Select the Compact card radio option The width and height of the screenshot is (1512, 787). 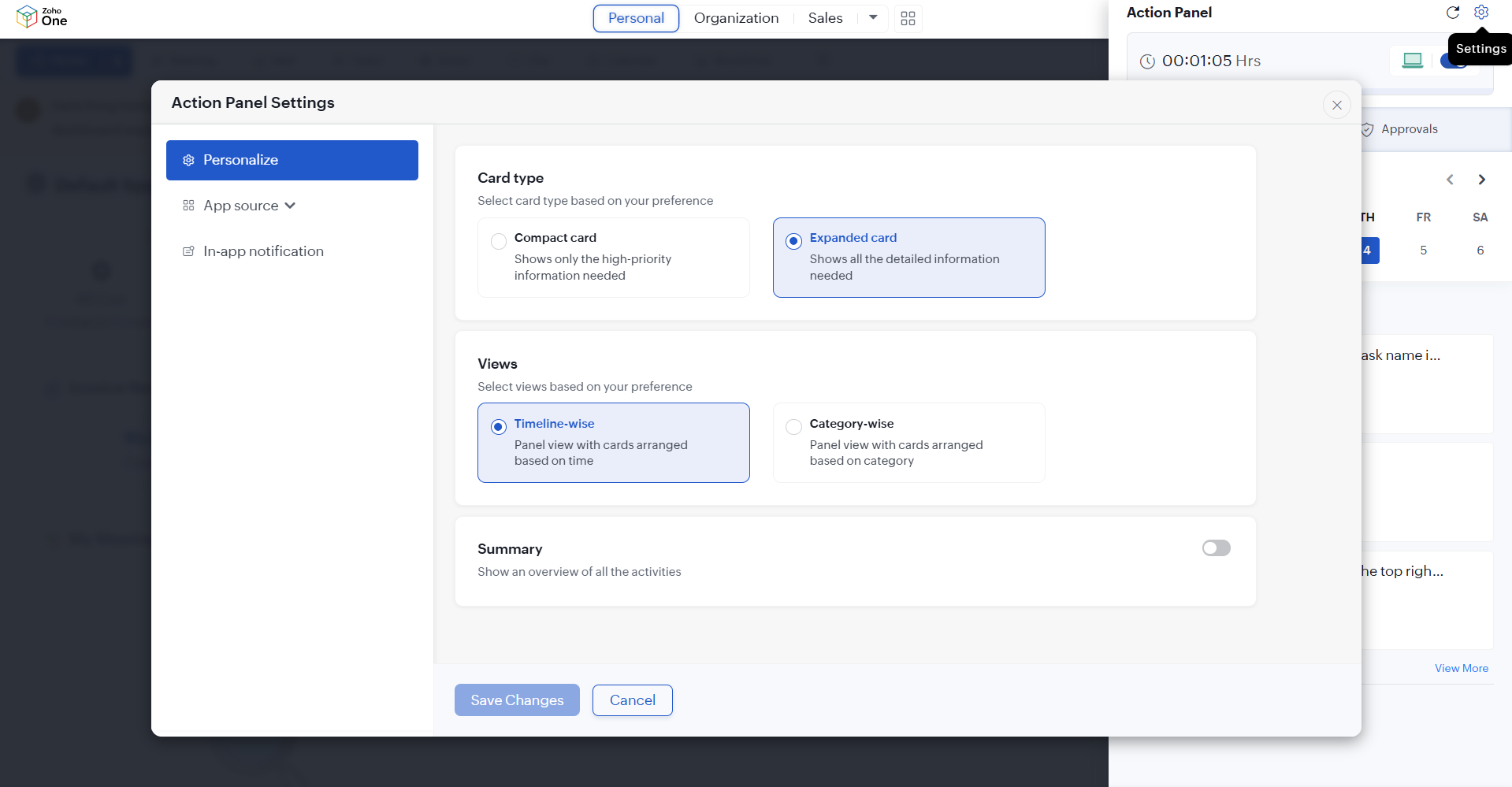(x=499, y=241)
